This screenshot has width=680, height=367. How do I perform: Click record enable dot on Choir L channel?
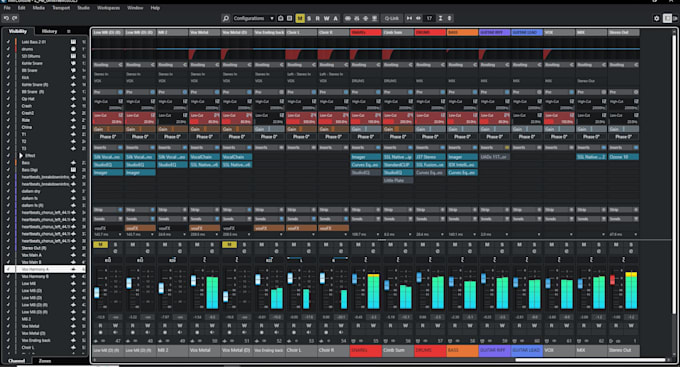[x=294, y=333]
